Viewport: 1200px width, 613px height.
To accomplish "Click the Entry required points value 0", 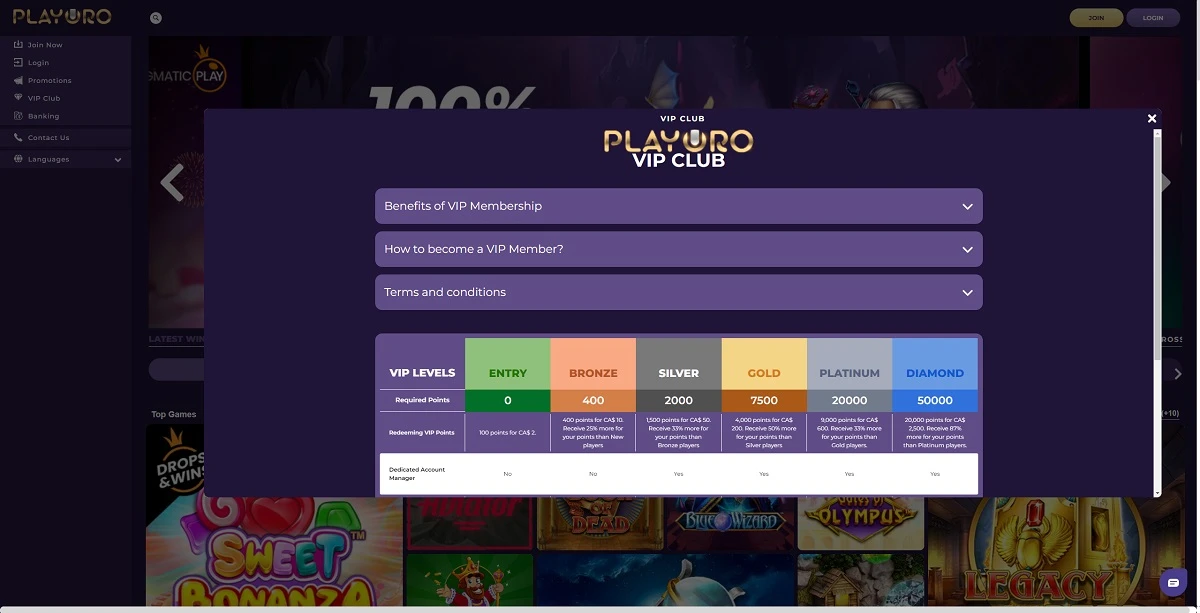I will pyautogui.click(x=508, y=400).
